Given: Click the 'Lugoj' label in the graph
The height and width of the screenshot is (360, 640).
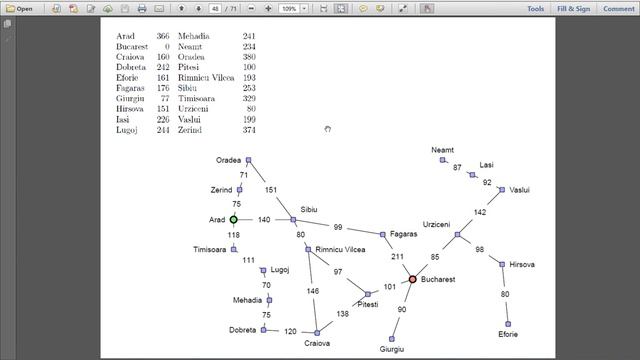Looking at the screenshot, I should tap(280, 270).
